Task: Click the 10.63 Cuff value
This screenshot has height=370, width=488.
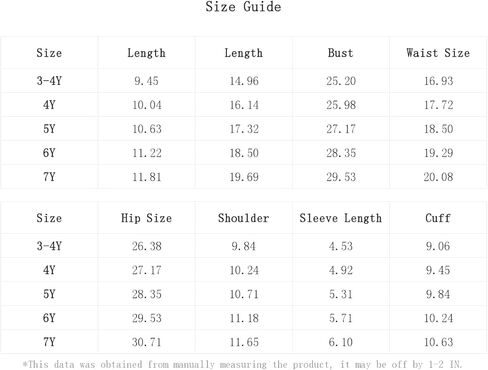Action: point(438,342)
